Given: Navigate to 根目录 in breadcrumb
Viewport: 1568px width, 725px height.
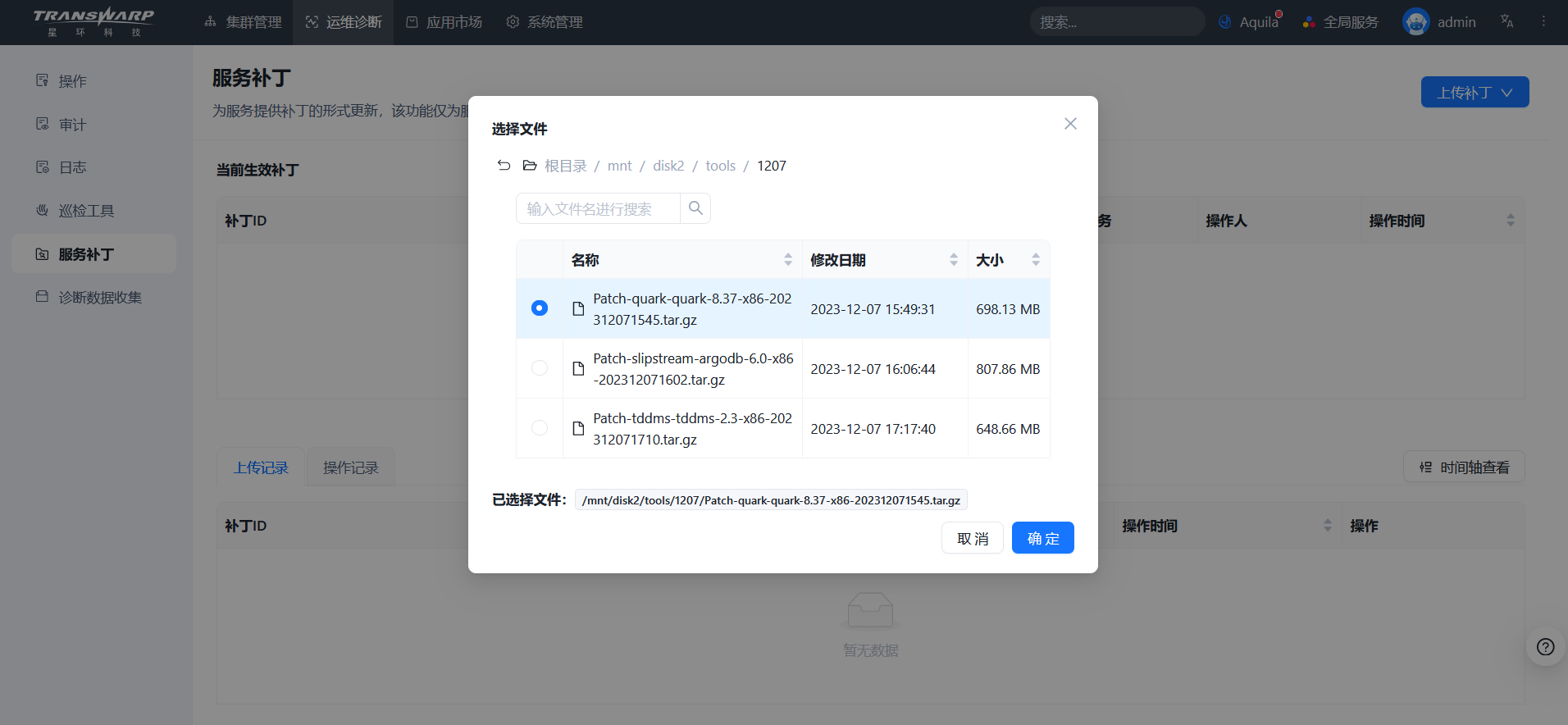Looking at the screenshot, I should (x=566, y=166).
